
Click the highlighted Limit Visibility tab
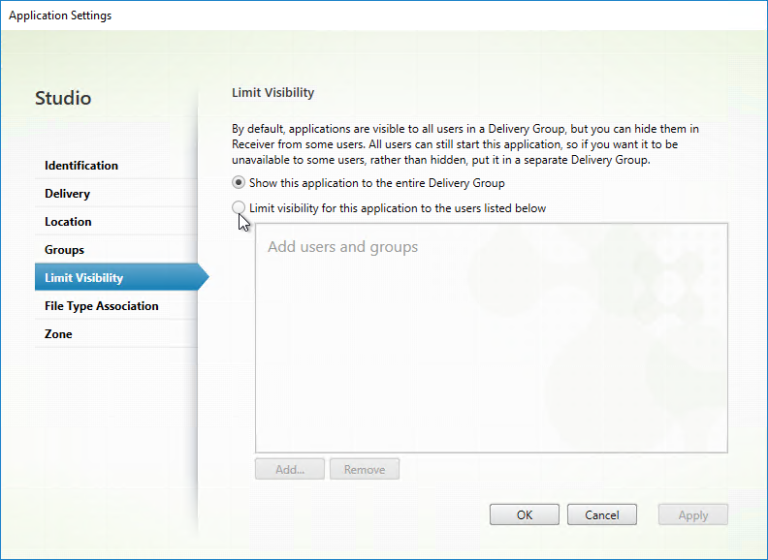84,278
